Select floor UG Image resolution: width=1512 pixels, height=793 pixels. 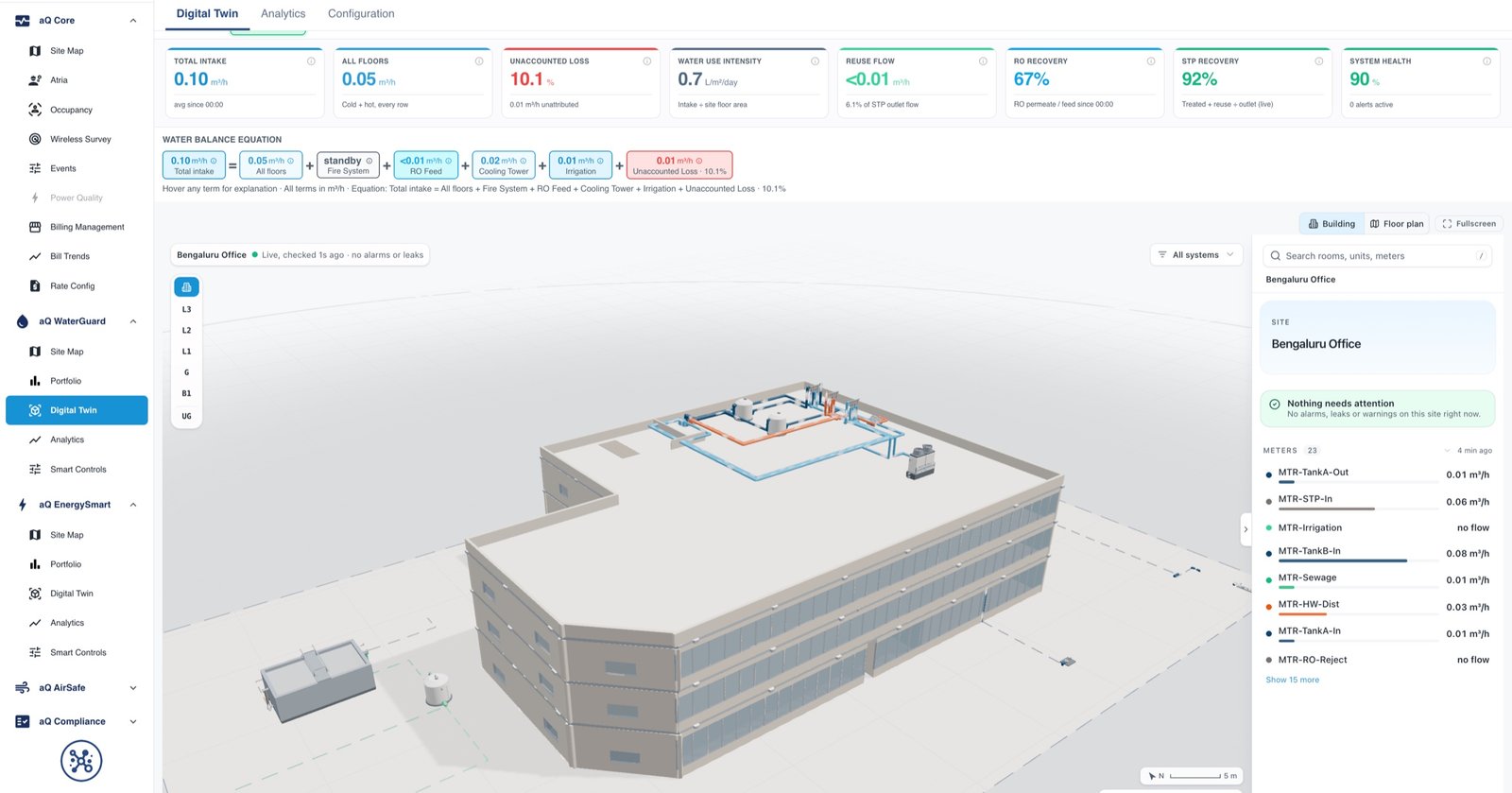[186, 416]
